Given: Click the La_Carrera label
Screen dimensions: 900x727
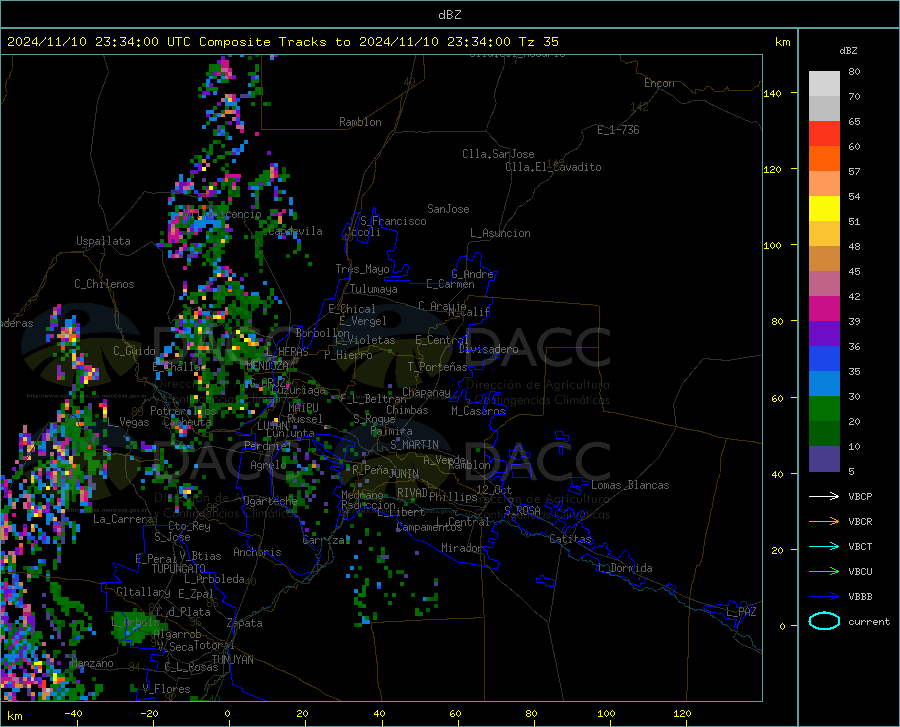Looking at the screenshot, I should [x=123, y=519].
